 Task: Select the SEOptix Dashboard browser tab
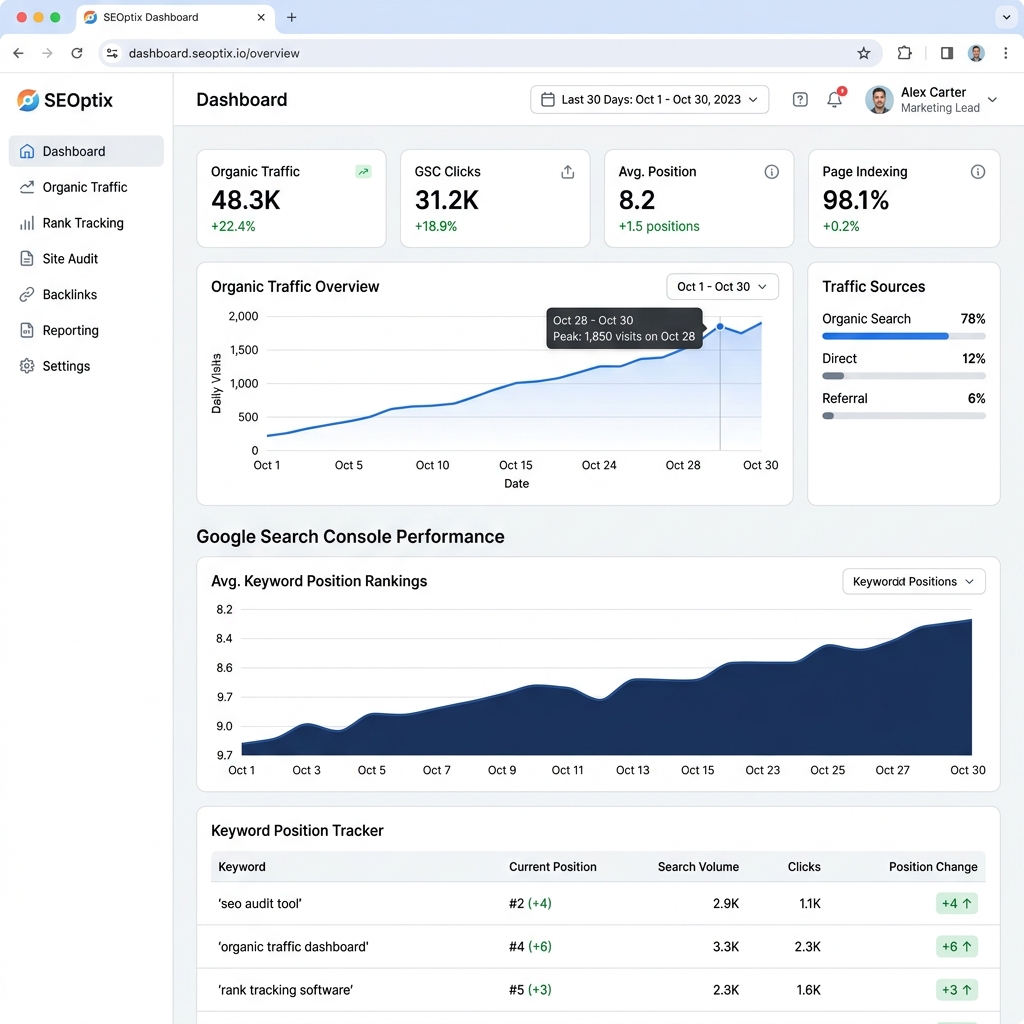pyautogui.click(x=175, y=18)
